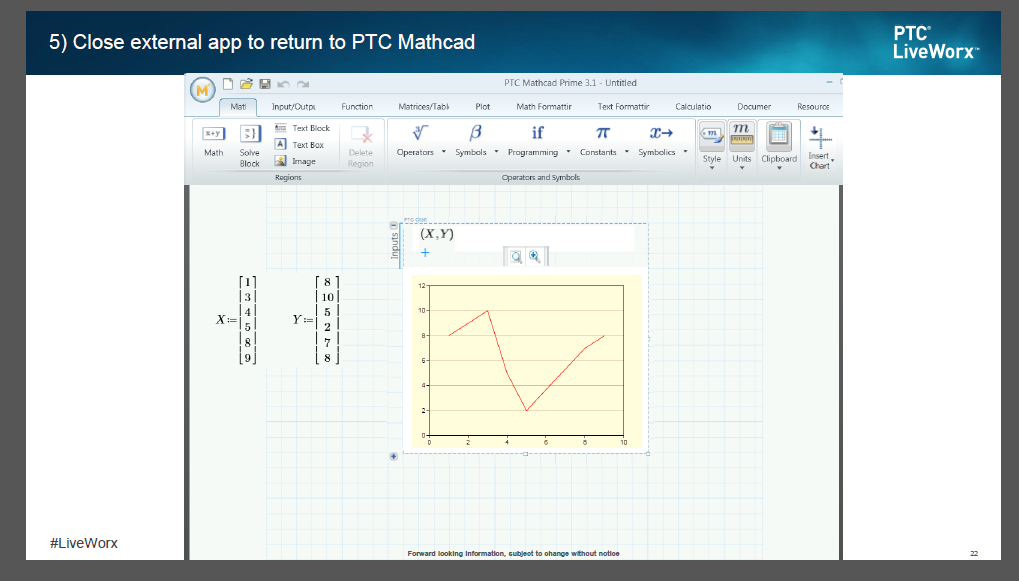The height and width of the screenshot is (581, 1019).
Task: Add a new trace with the blue plus
Action: tap(425, 252)
